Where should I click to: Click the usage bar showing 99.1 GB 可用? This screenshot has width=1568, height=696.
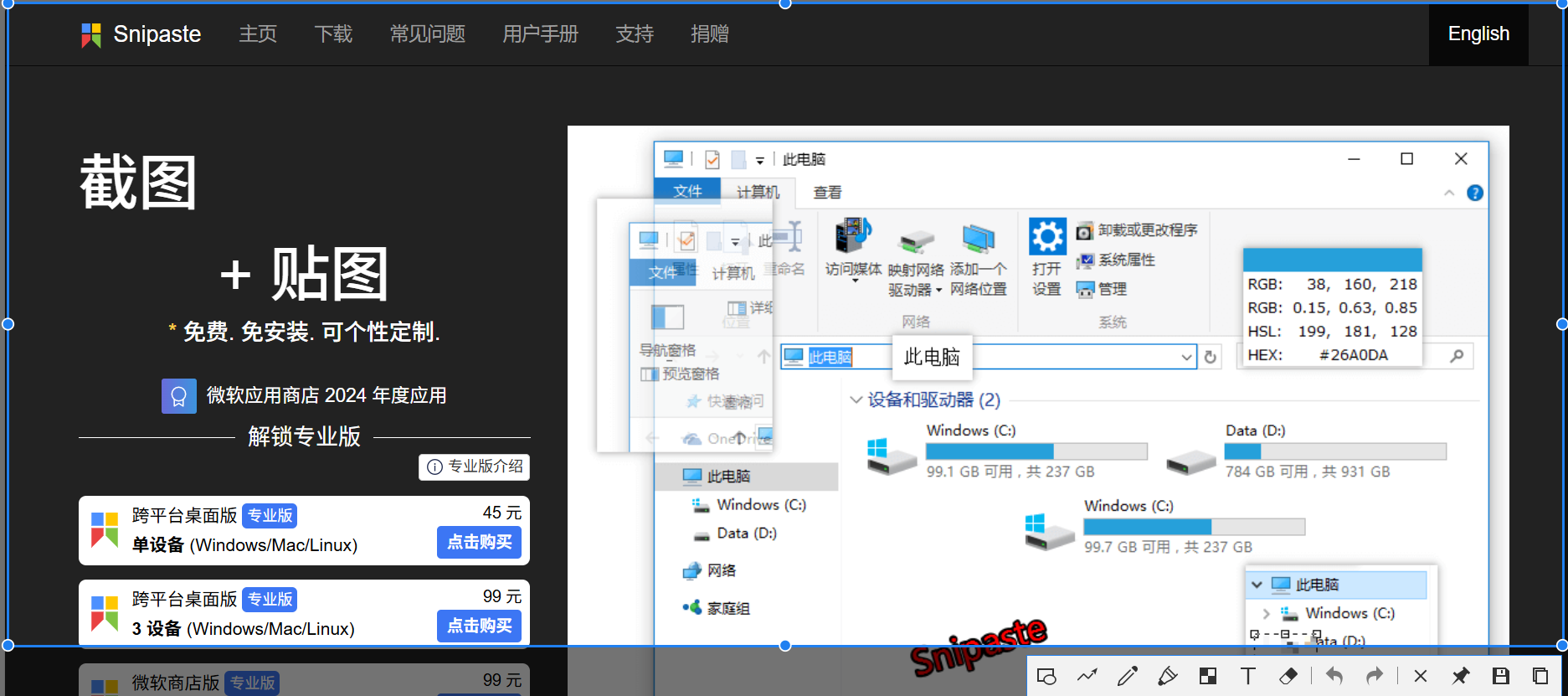tap(1036, 451)
